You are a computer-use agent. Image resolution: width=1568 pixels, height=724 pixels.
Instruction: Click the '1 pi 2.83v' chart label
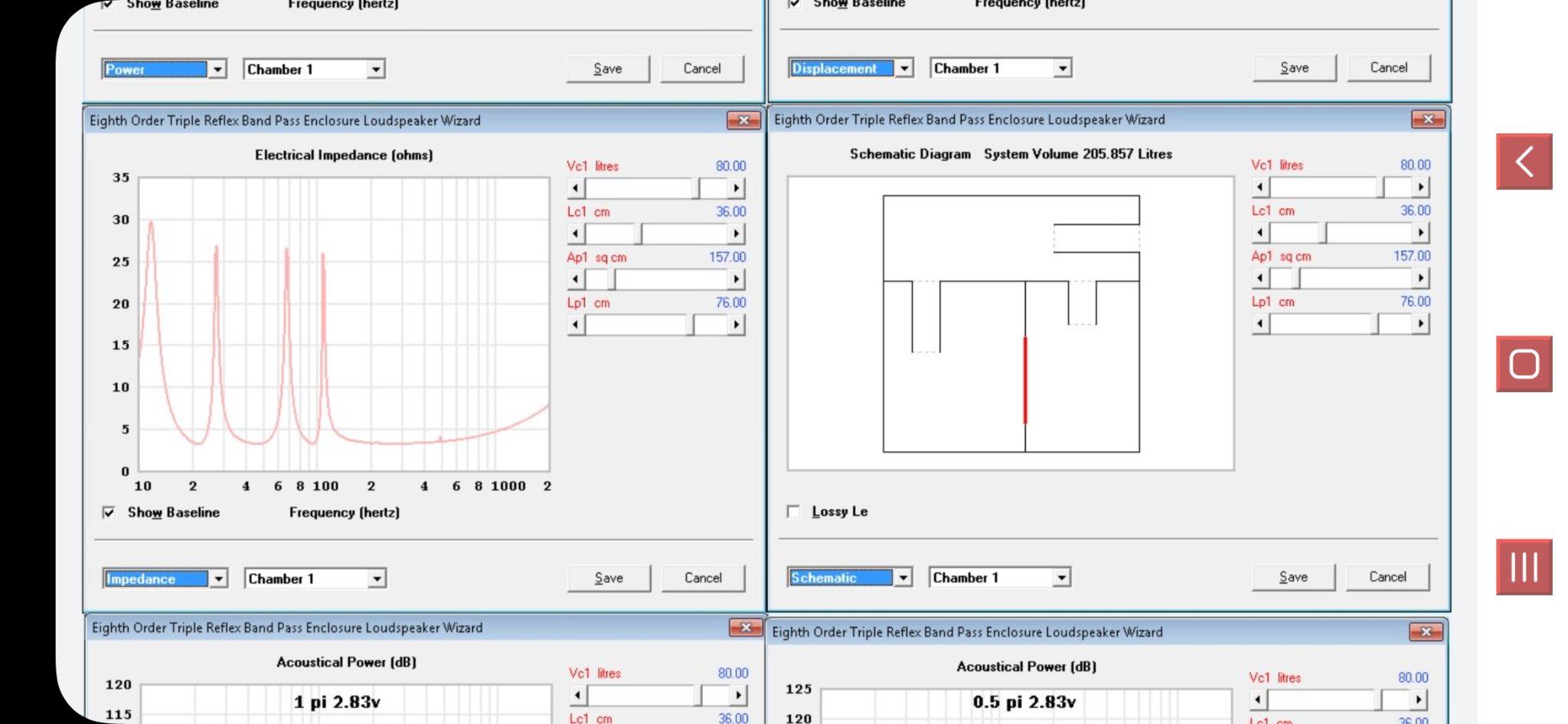pos(337,702)
